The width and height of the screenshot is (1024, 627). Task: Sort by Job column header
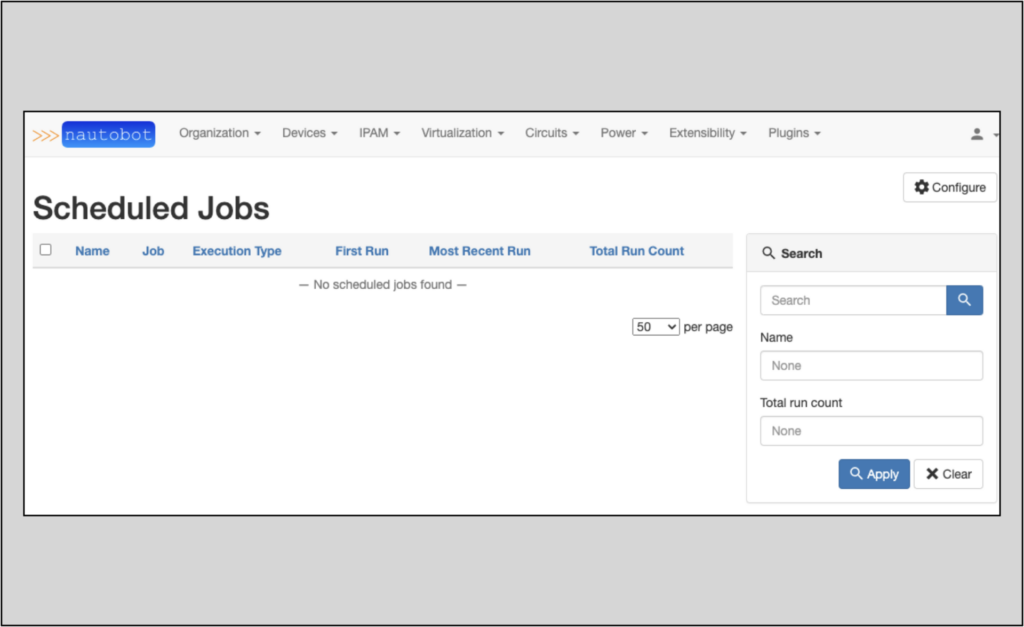coord(153,251)
